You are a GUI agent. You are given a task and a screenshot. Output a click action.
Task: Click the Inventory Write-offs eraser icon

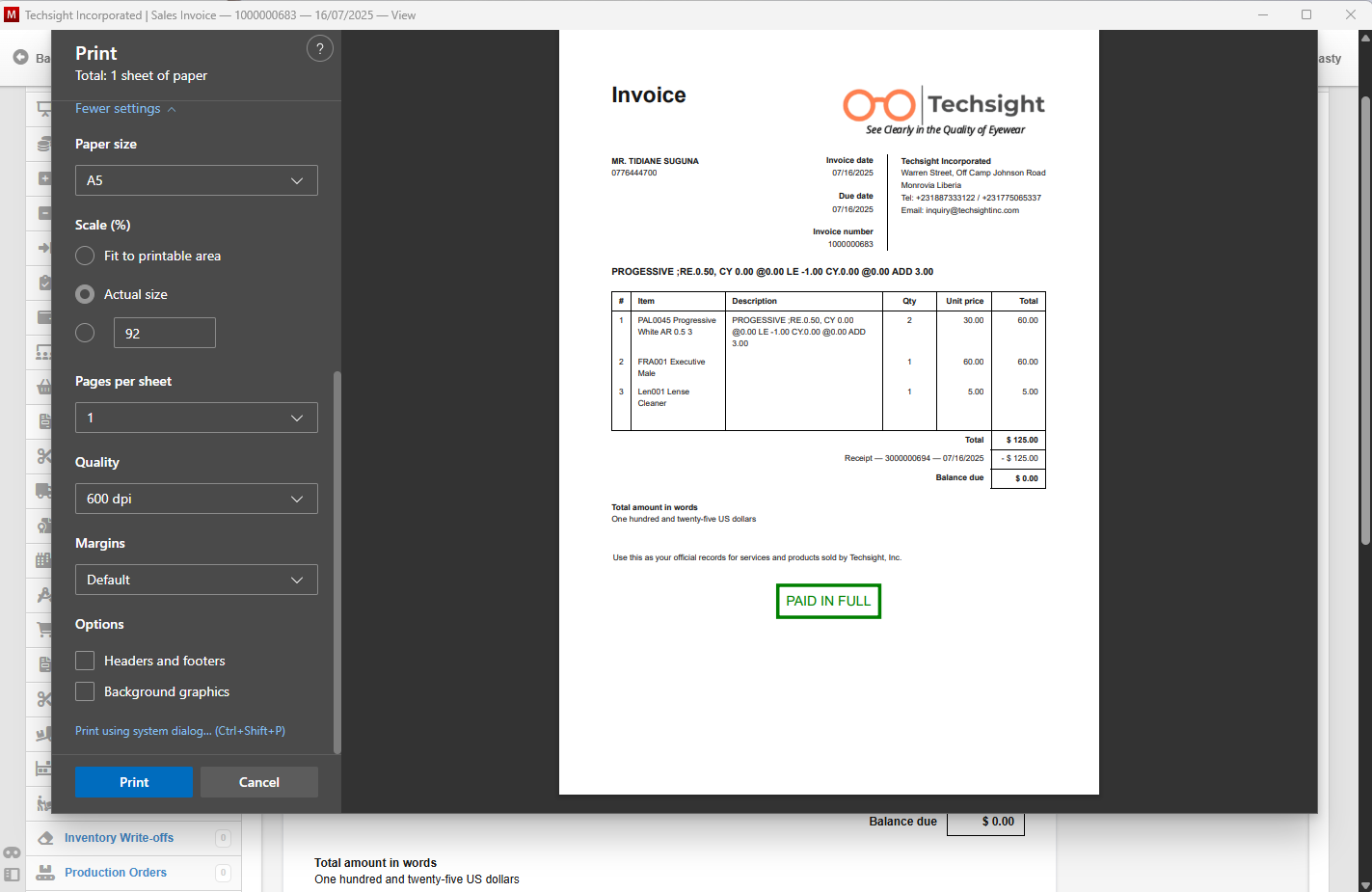(44, 838)
